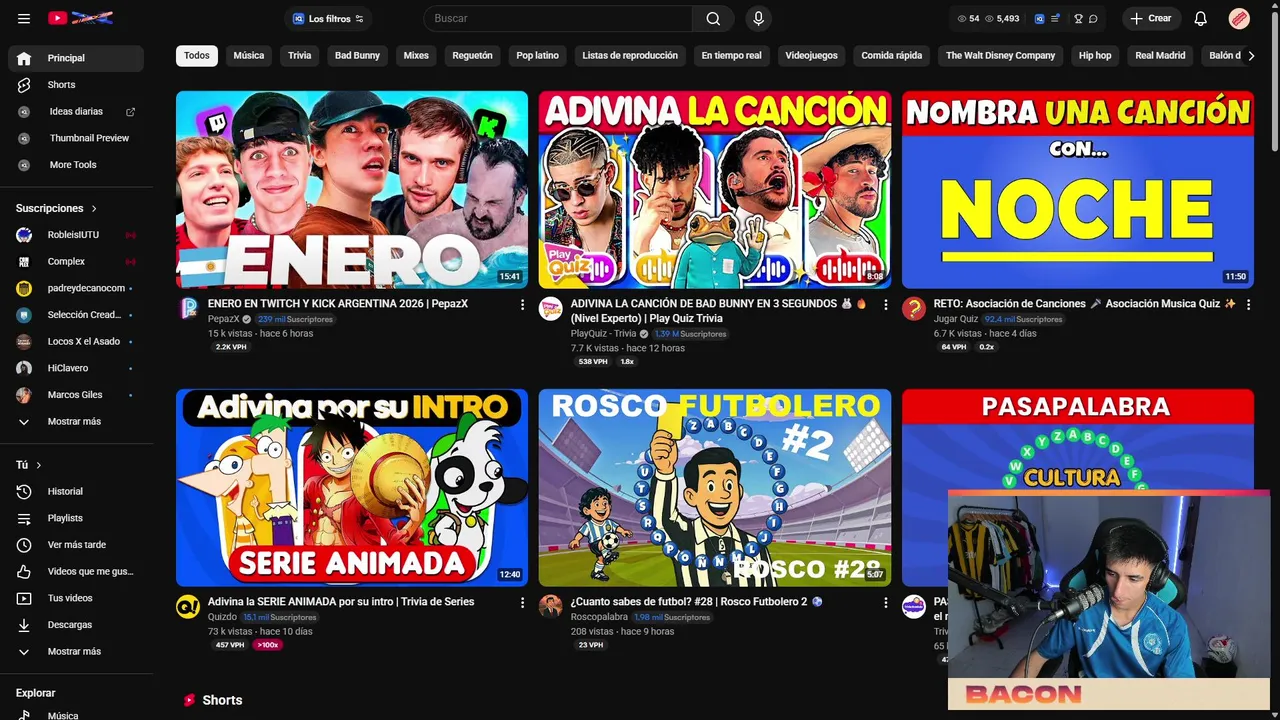Open Los filtros toggle button
Image resolution: width=1280 pixels, height=720 pixels.
(x=328, y=18)
